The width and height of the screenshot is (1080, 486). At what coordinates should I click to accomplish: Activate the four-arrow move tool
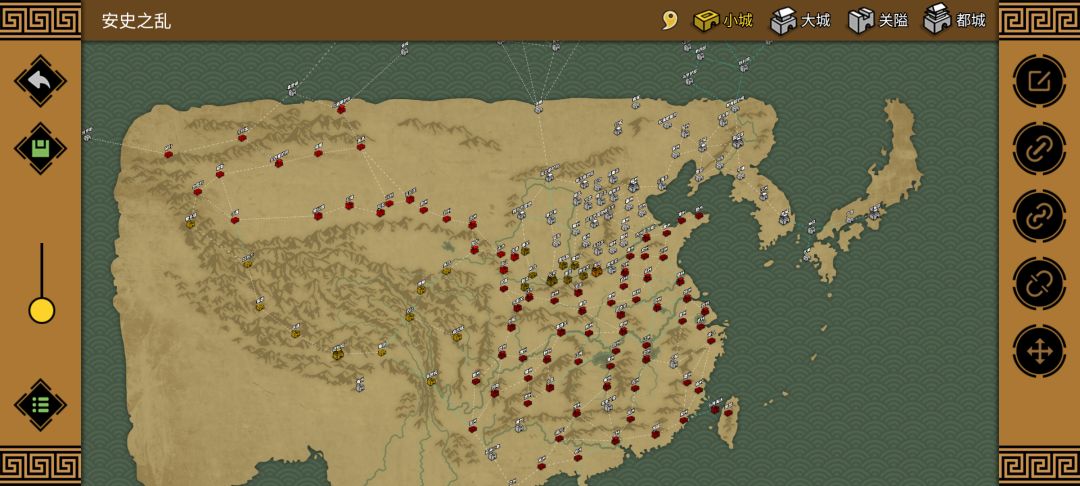[x=1039, y=351]
